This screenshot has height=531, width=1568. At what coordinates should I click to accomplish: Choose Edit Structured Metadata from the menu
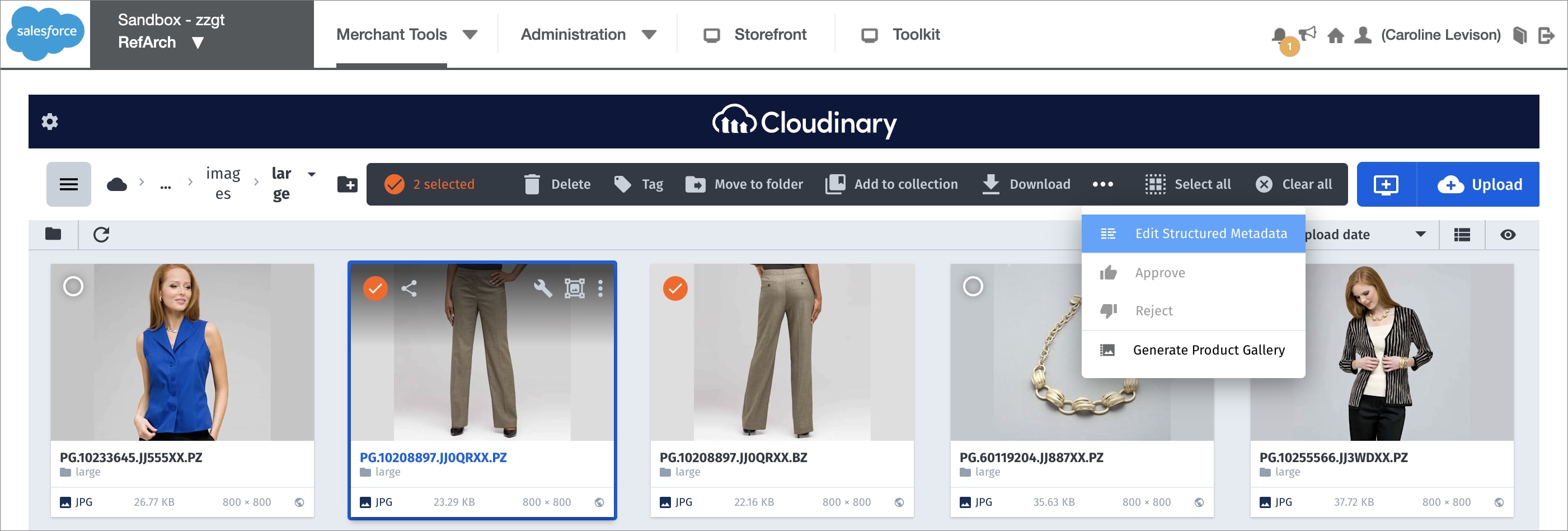[x=1211, y=233]
